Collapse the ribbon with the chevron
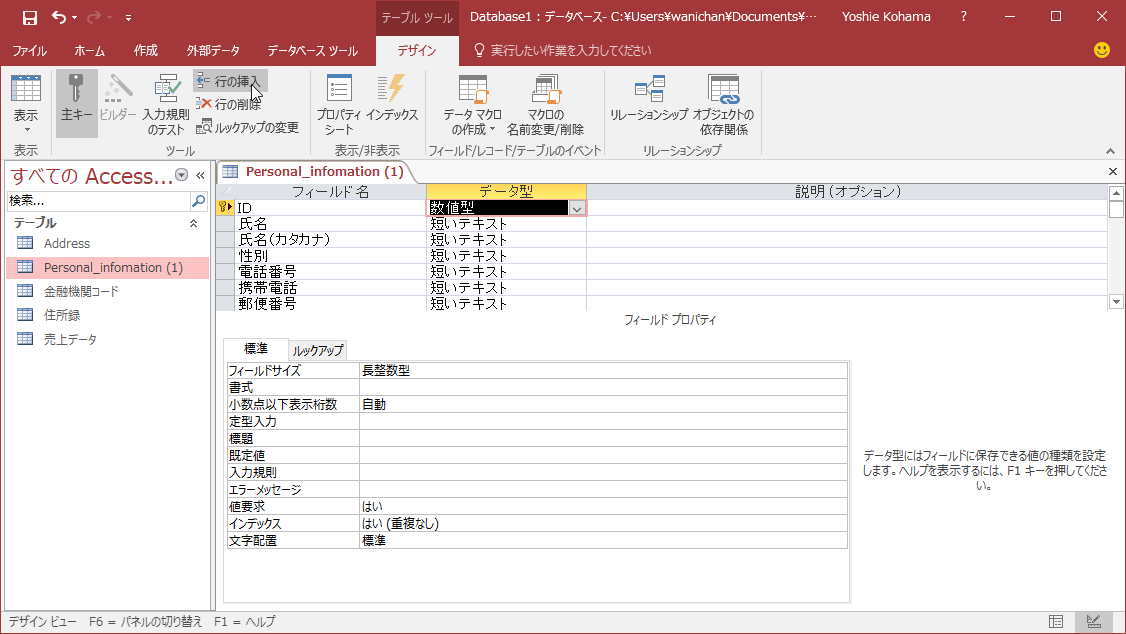 tap(1110, 151)
